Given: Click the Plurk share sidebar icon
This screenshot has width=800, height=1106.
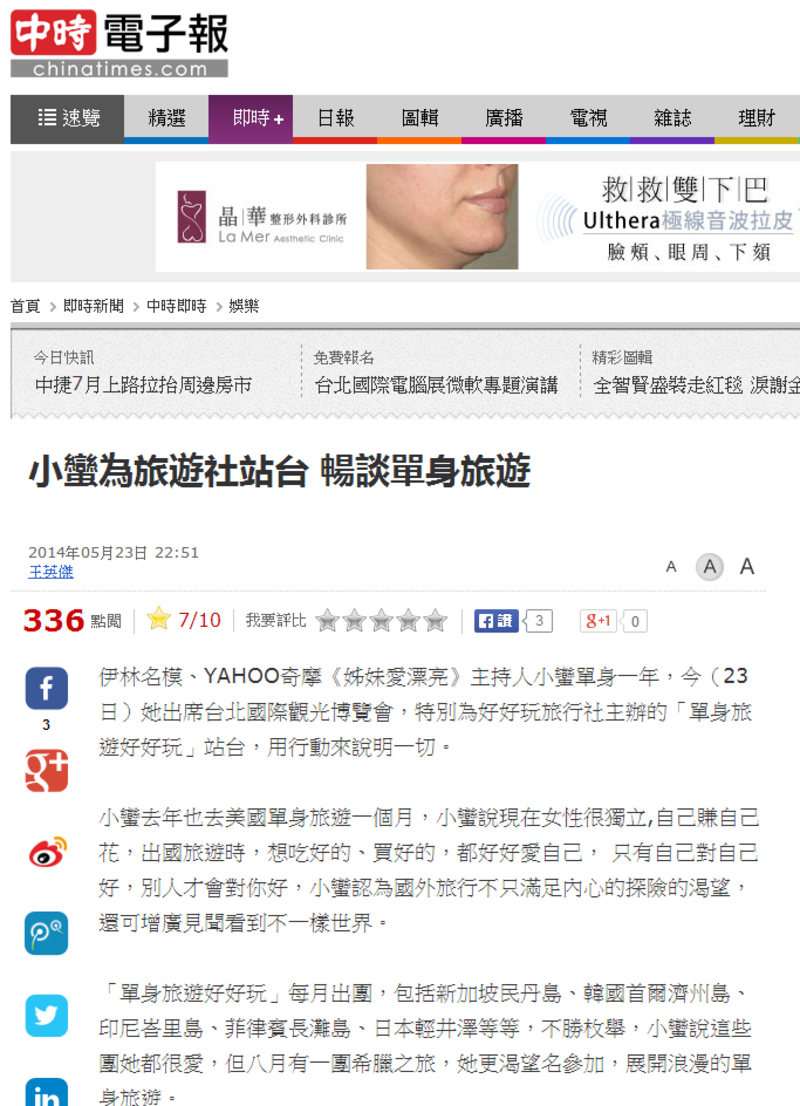Looking at the screenshot, I should tap(47, 933).
